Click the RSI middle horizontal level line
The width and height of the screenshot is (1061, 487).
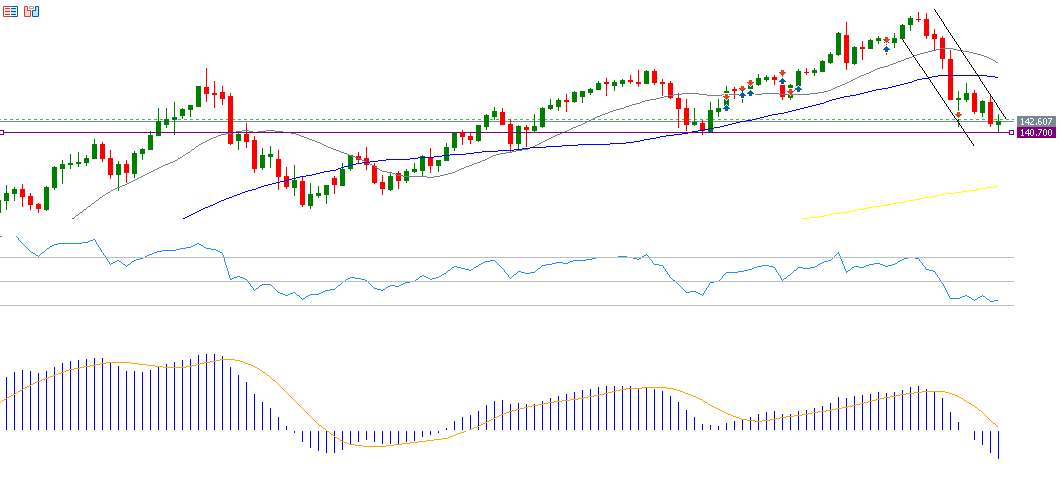click(x=500, y=281)
